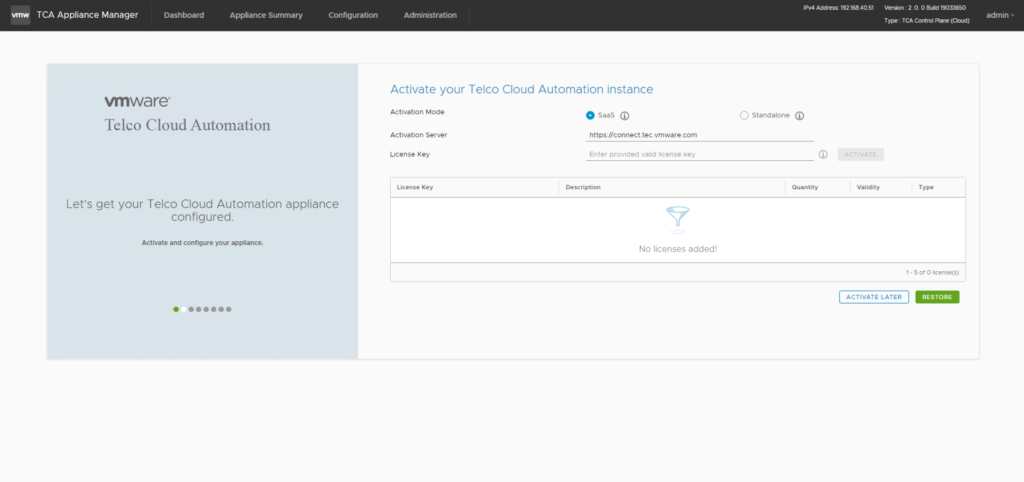Image resolution: width=1024 pixels, height=482 pixels.
Task: Click the info icon next to Standalone
Action: (x=800, y=116)
